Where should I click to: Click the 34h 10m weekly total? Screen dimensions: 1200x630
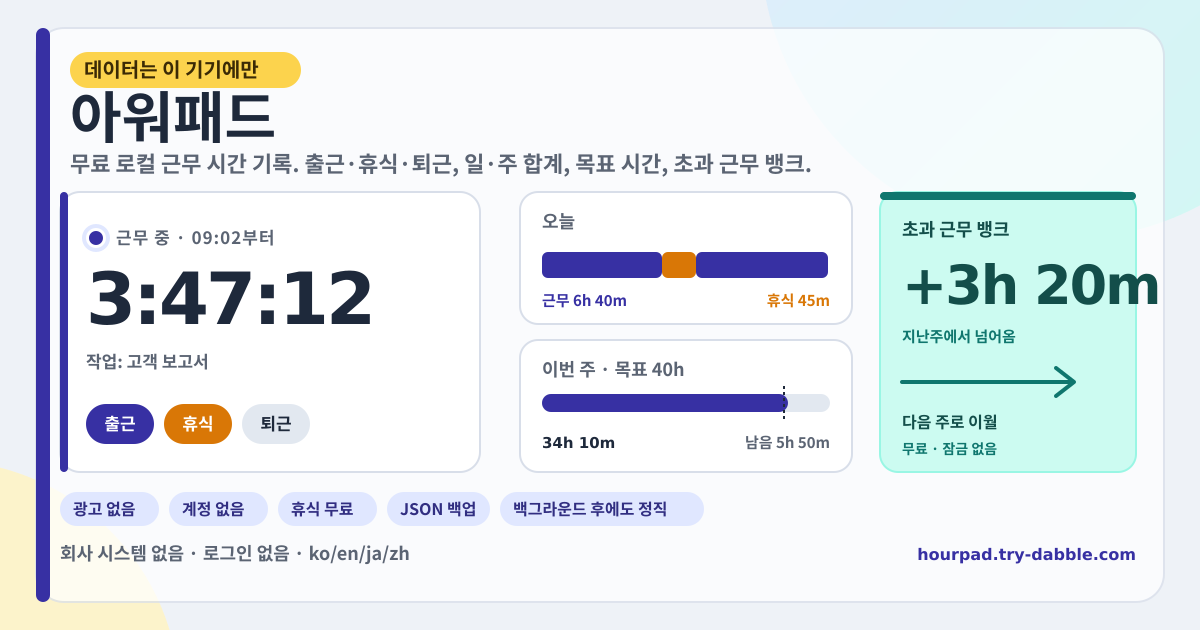click(578, 443)
